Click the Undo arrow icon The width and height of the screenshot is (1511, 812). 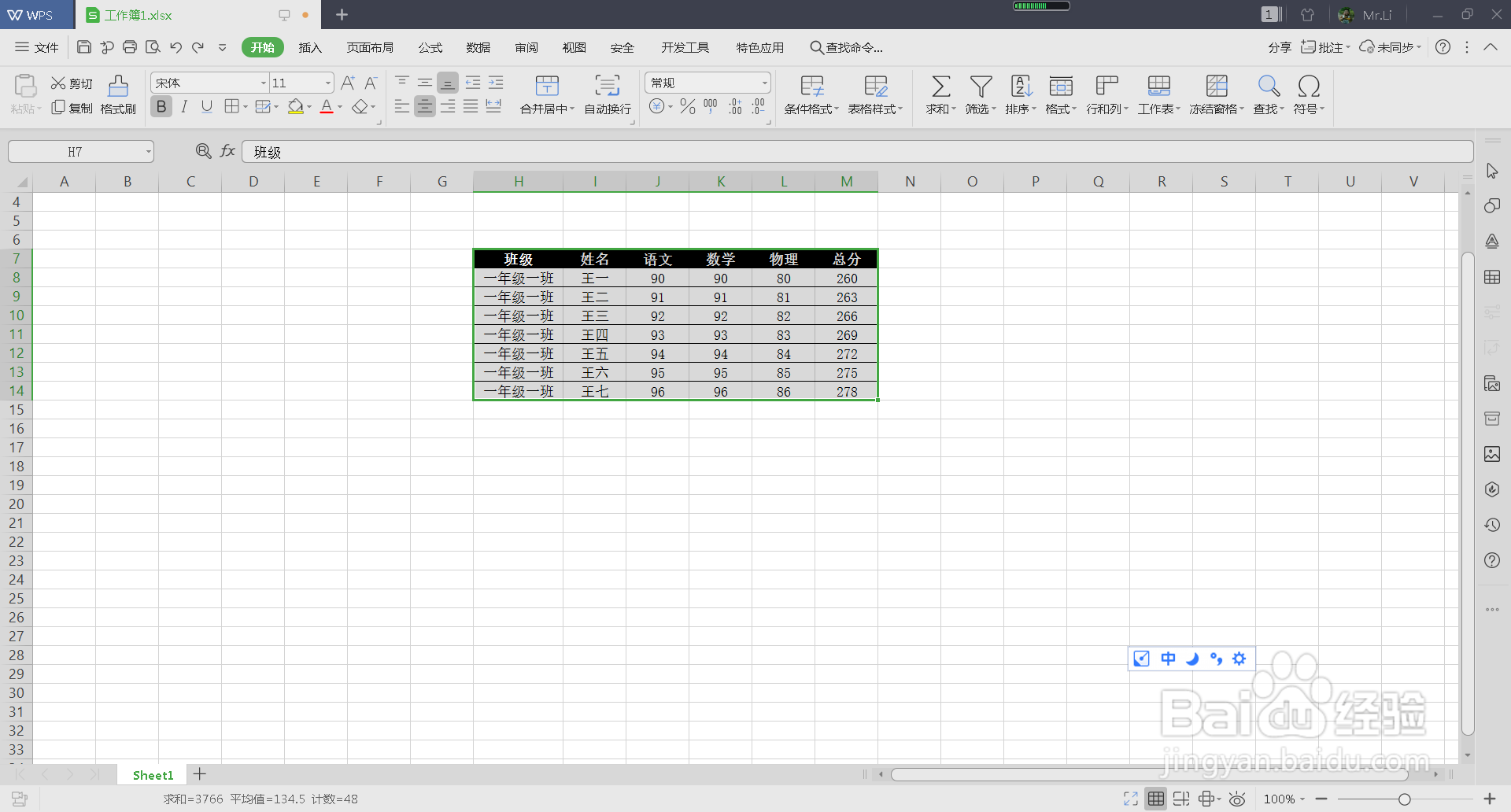[175, 47]
